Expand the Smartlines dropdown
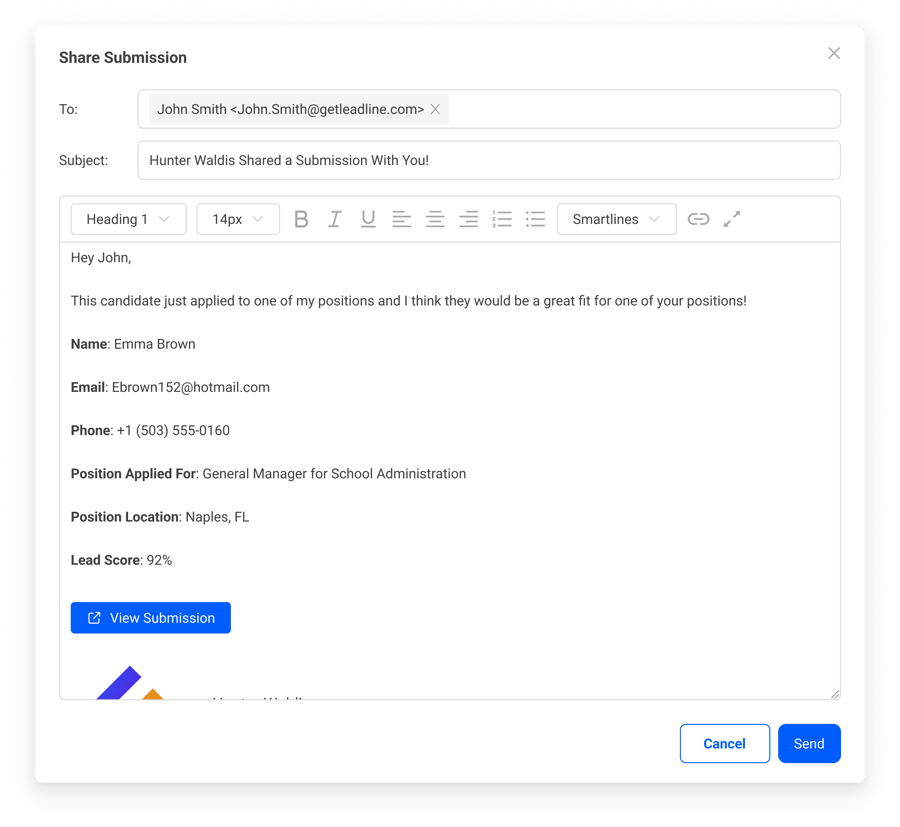Image resolution: width=900 pixels, height=827 pixels. [616, 219]
